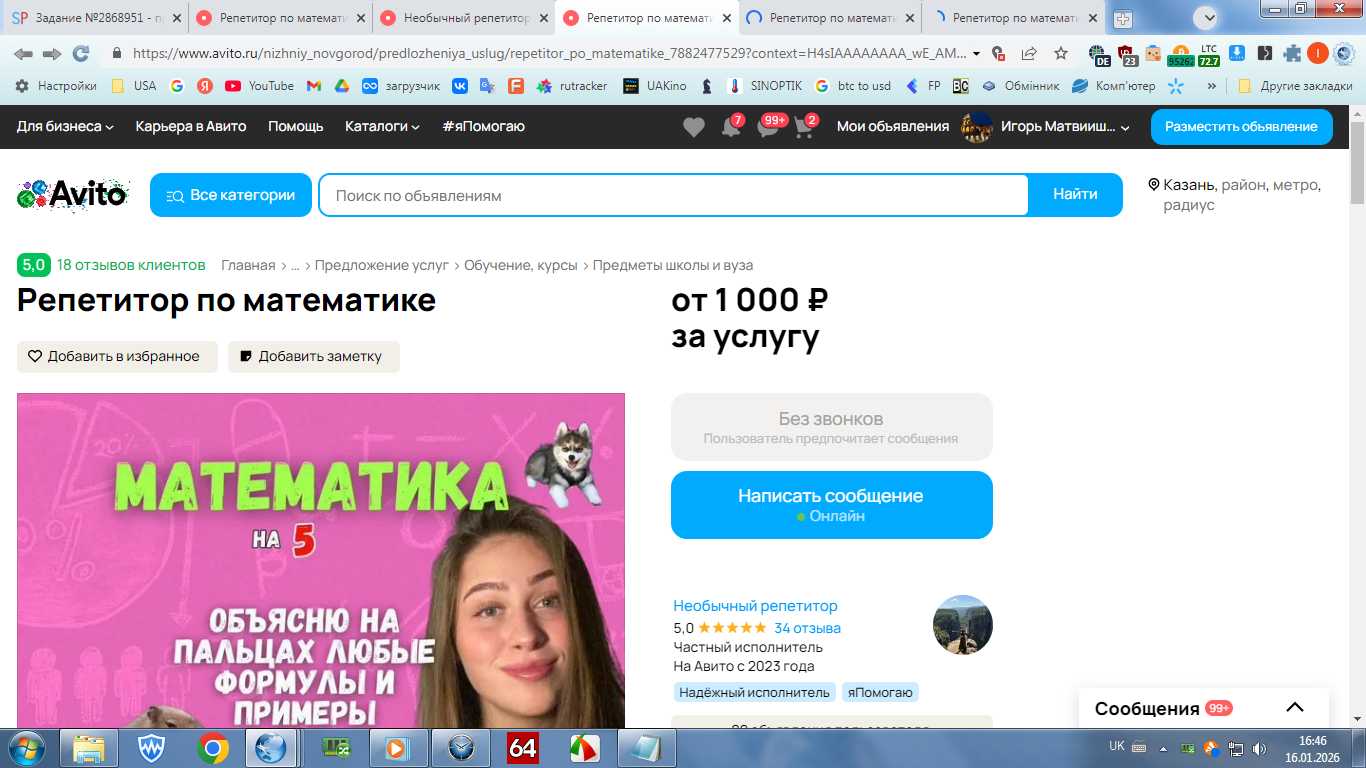Open the 'Другие закладки' bookmarks folder
The image size is (1366, 768).
tap(1295, 86)
